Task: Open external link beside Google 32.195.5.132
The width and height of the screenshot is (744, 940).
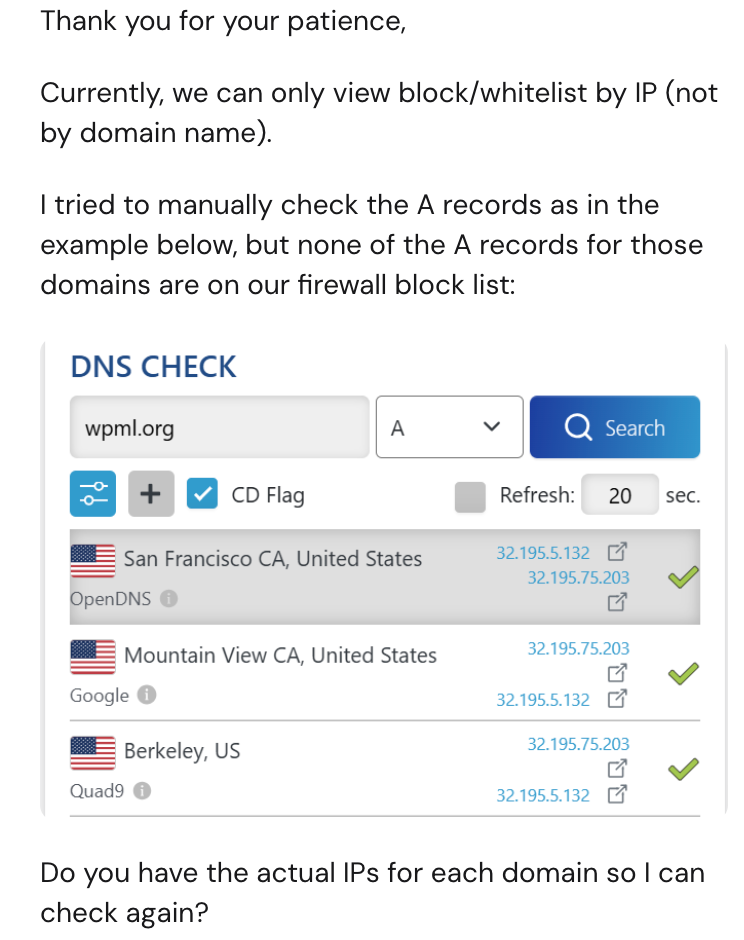Action: tap(617, 700)
